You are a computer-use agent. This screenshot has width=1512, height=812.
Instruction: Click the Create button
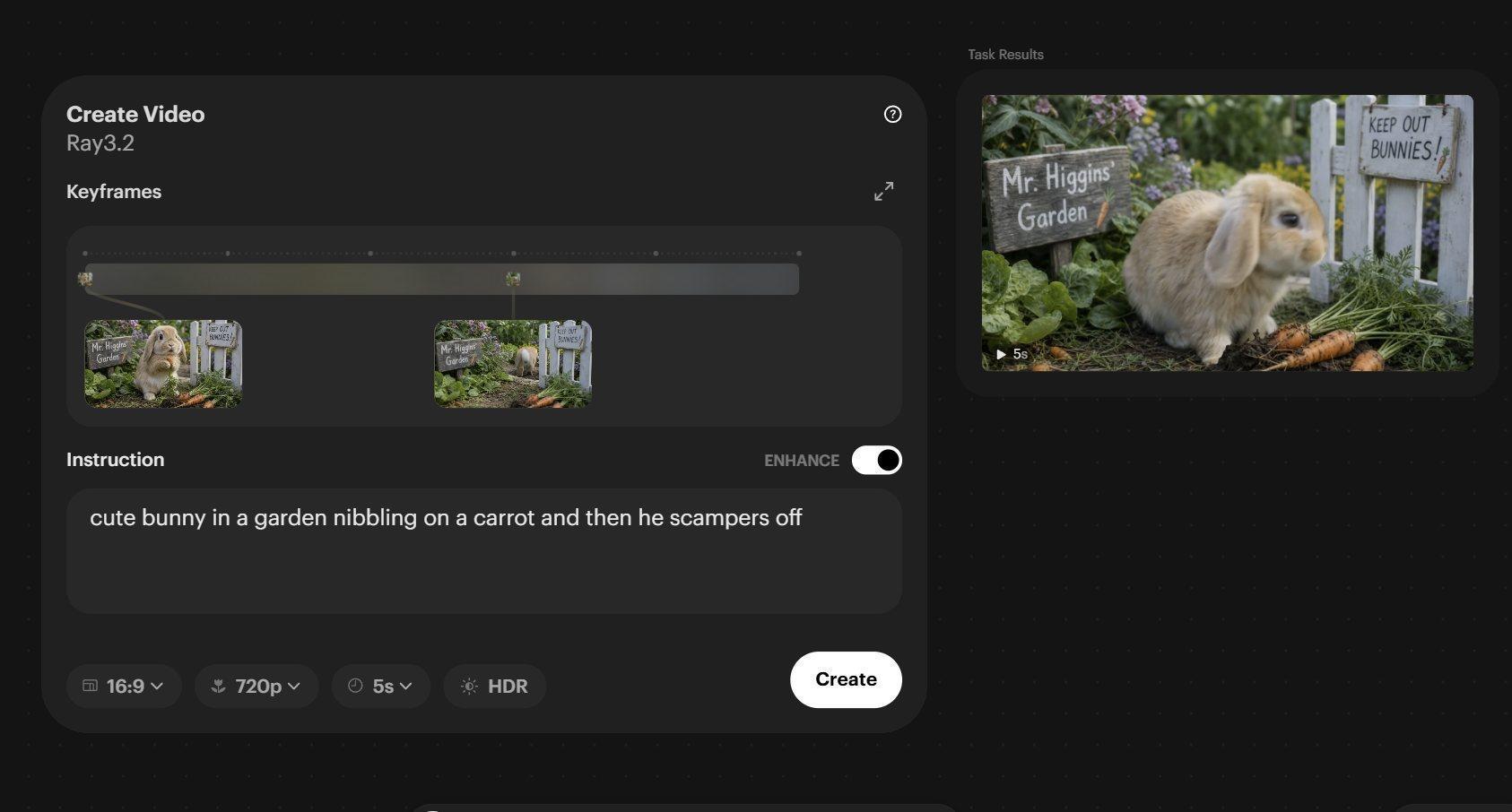pos(846,679)
